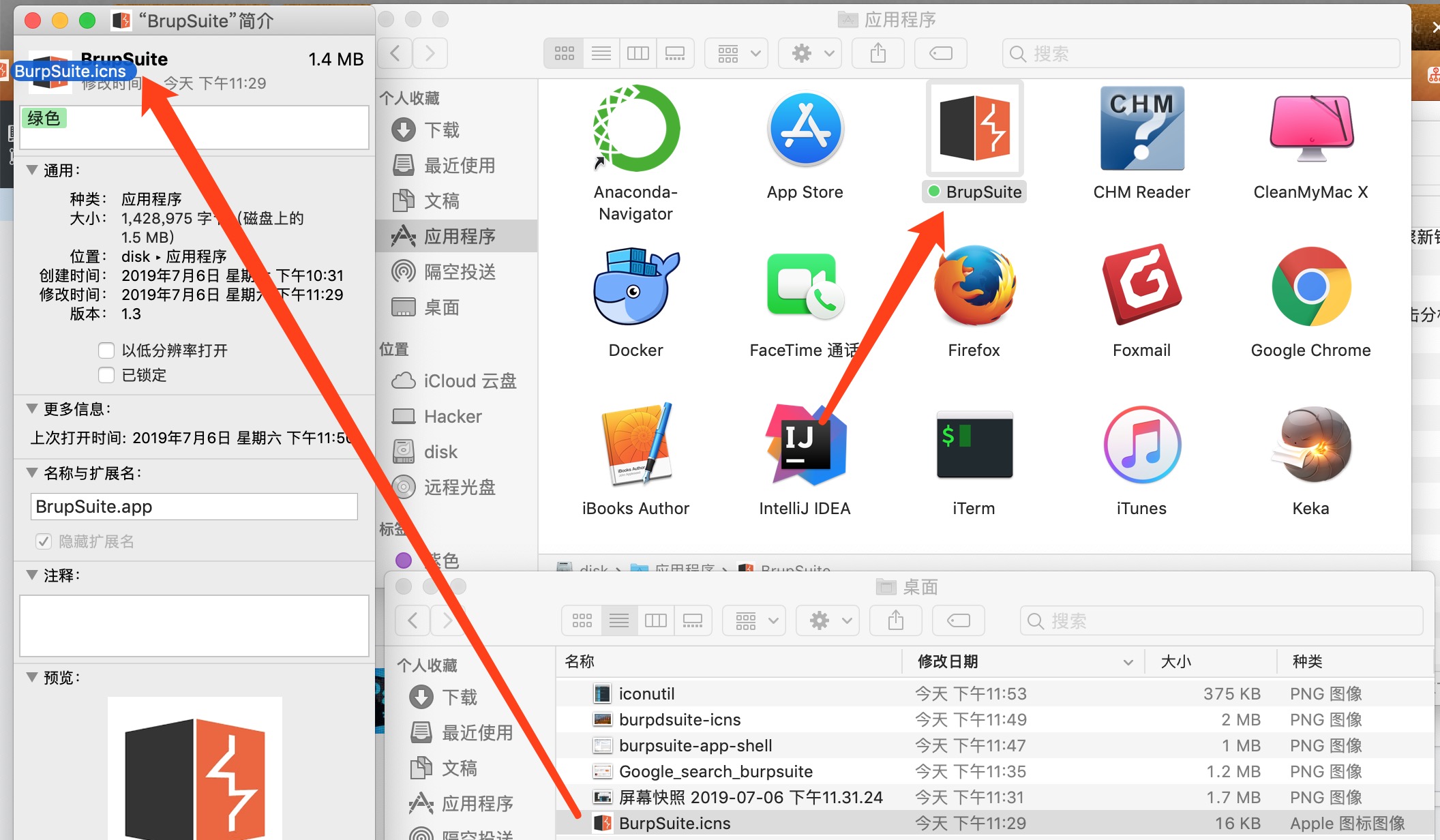
Task: Click the purple tag color dot
Action: click(x=404, y=560)
